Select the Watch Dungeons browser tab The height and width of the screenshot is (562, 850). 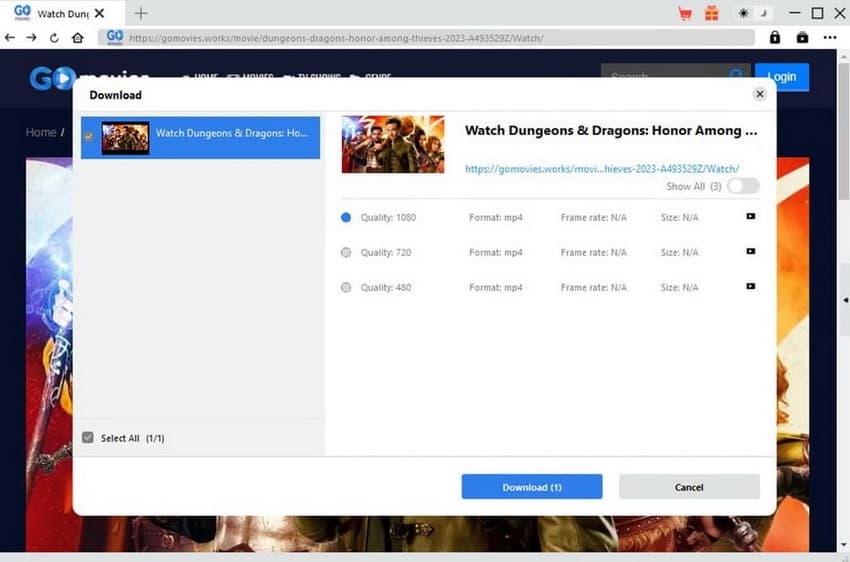[x=62, y=14]
